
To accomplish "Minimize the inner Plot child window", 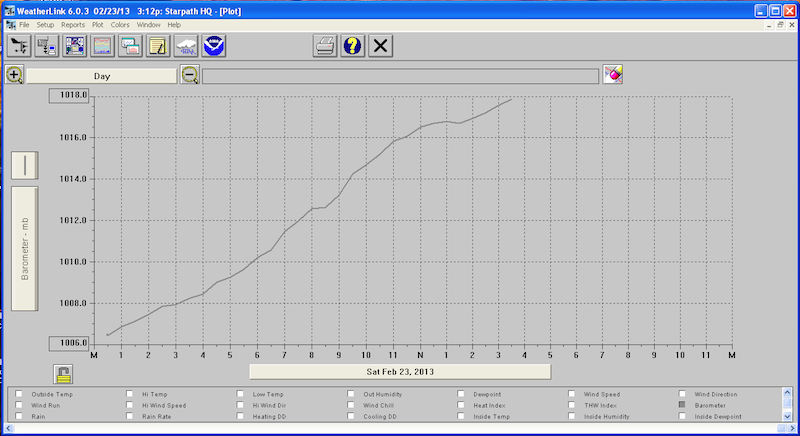I will (769, 24).
